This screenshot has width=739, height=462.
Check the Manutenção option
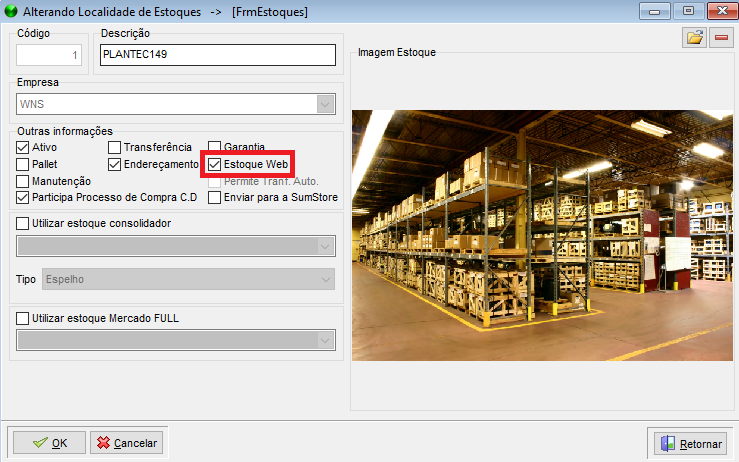click(22, 182)
